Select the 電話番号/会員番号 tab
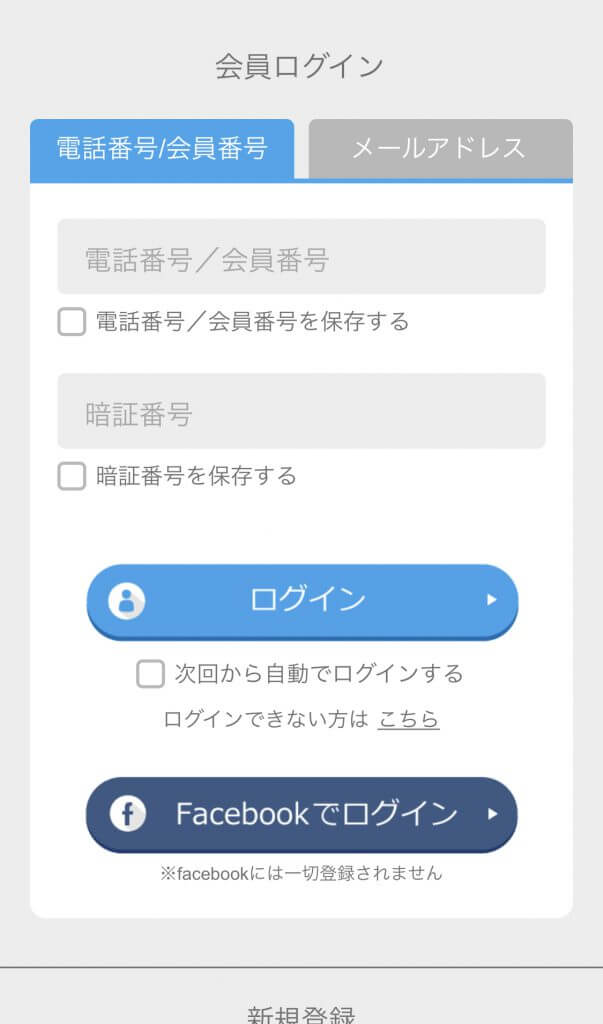The width and height of the screenshot is (603, 1024). (x=162, y=149)
